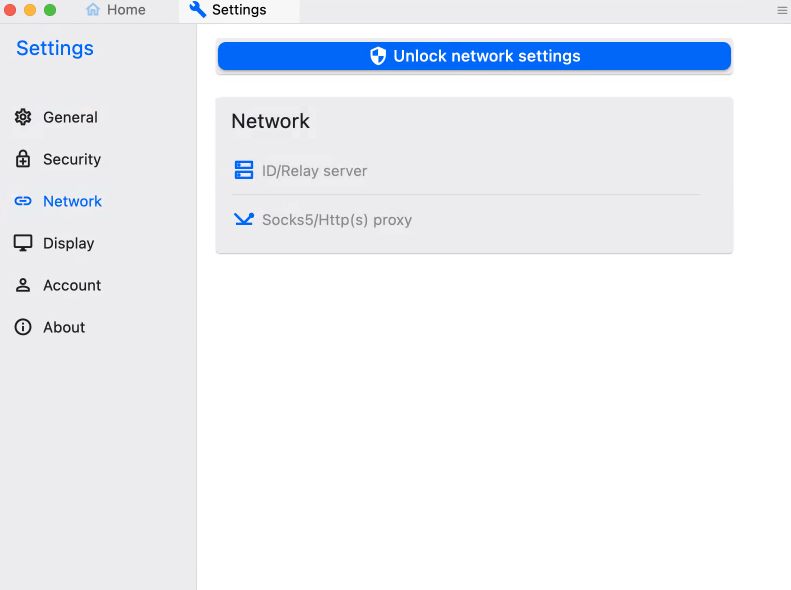The height and width of the screenshot is (590, 791).
Task: Go to Display settings section
Action: pyautogui.click(x=68, y=243)
